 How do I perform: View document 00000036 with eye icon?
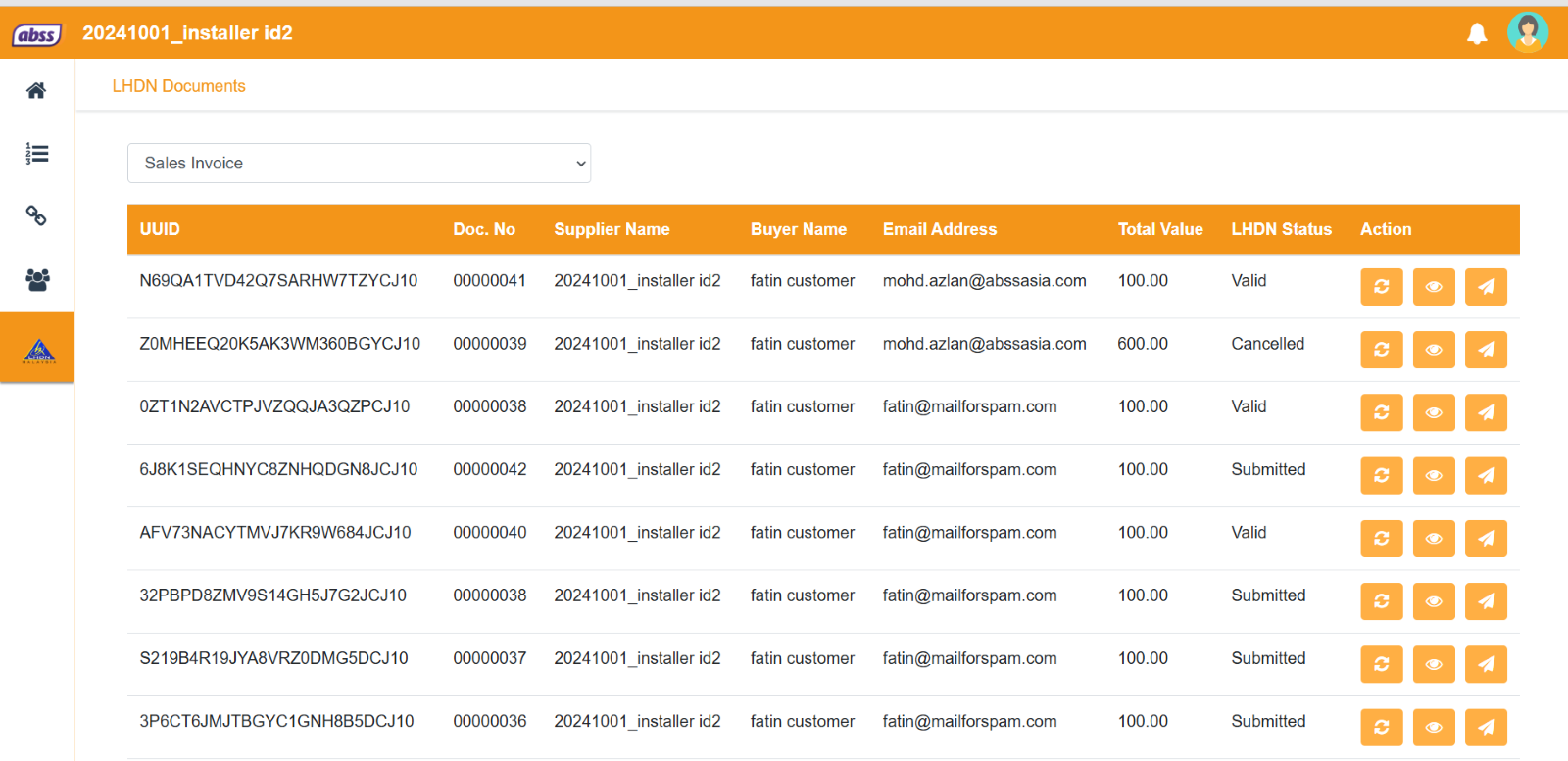[1433, 728]
